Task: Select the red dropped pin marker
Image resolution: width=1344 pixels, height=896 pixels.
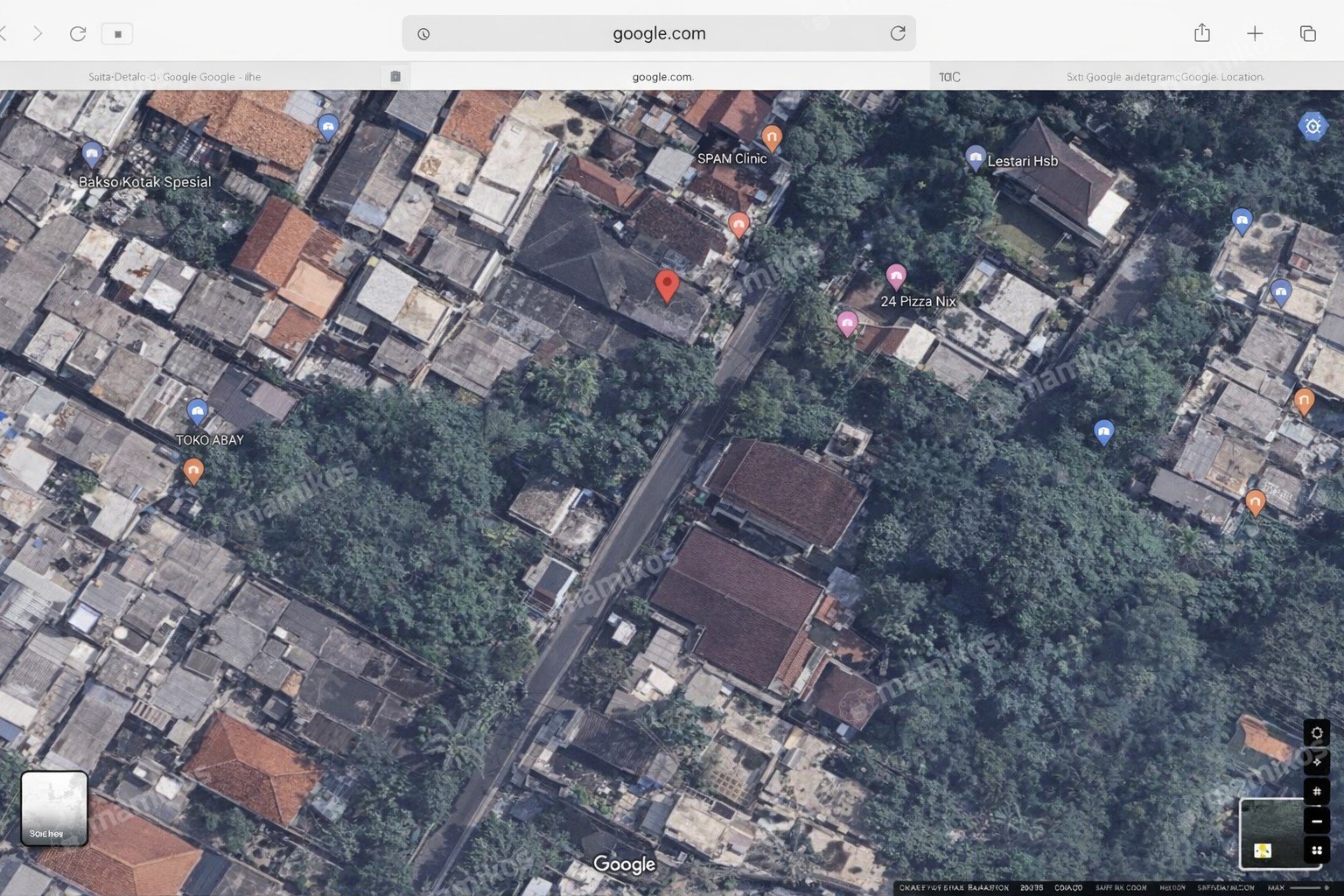Action: tap(667, 286)
